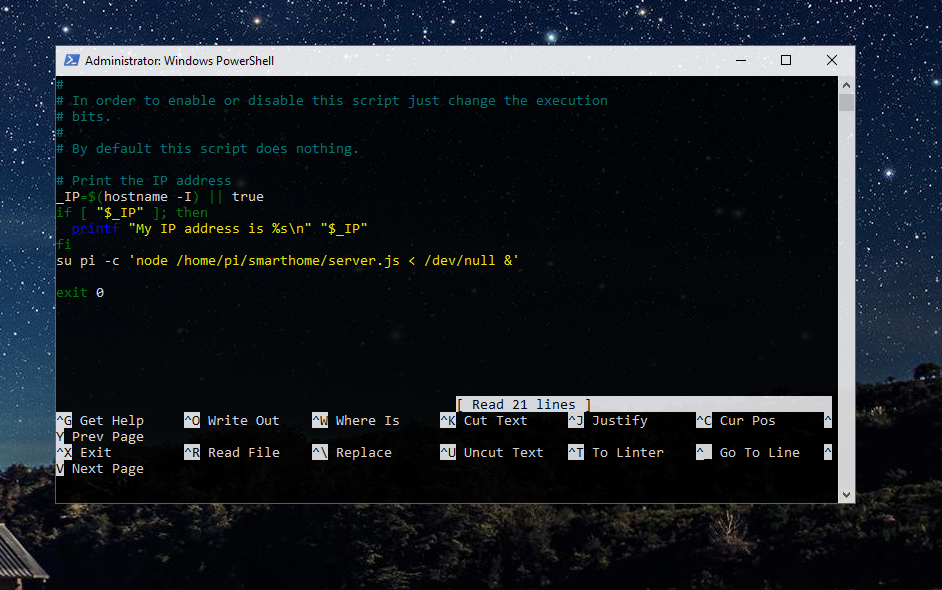Click the scrollbar up arrow

click(x=847, y=85)
